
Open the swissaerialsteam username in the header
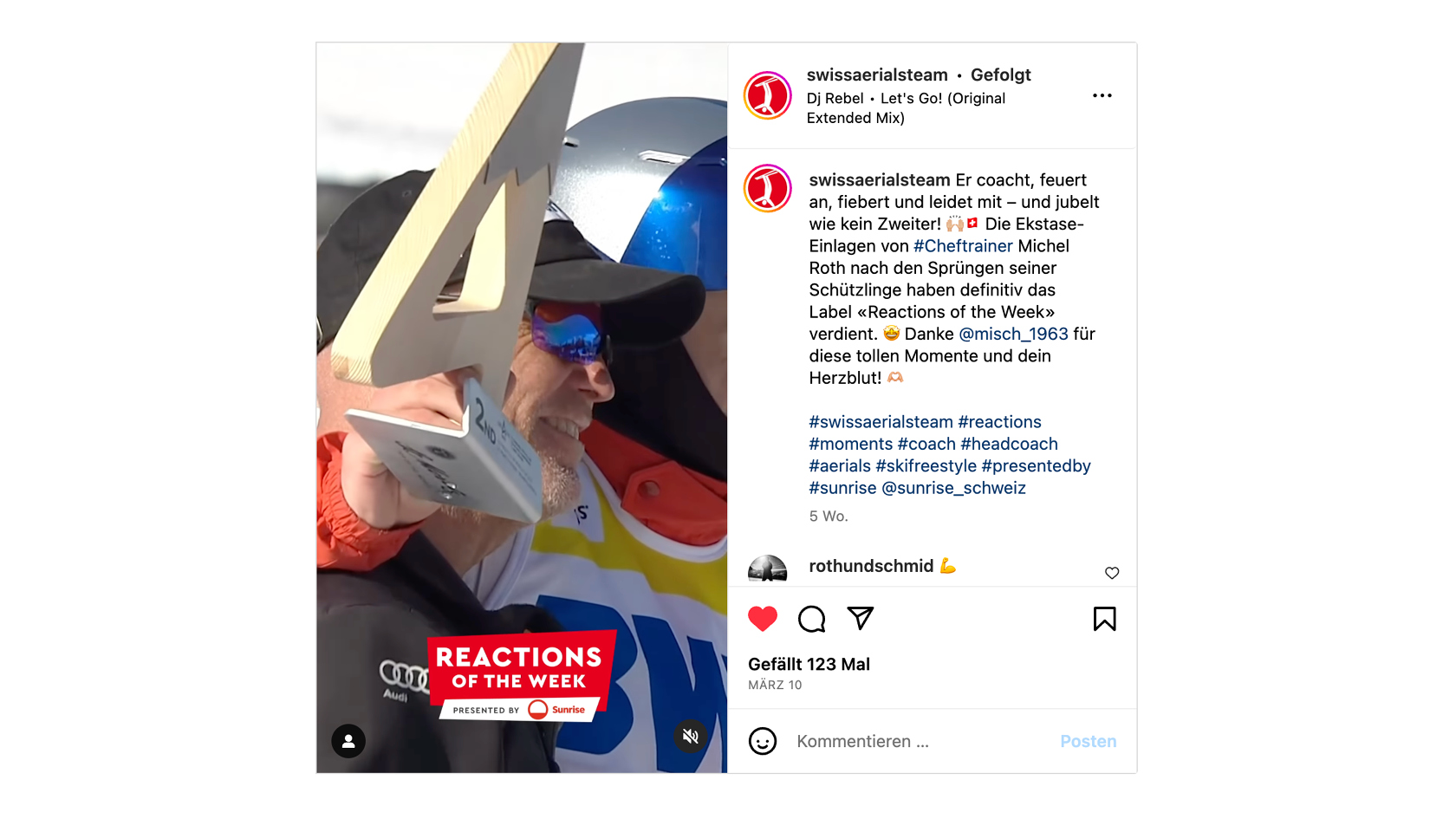[877, 75]
